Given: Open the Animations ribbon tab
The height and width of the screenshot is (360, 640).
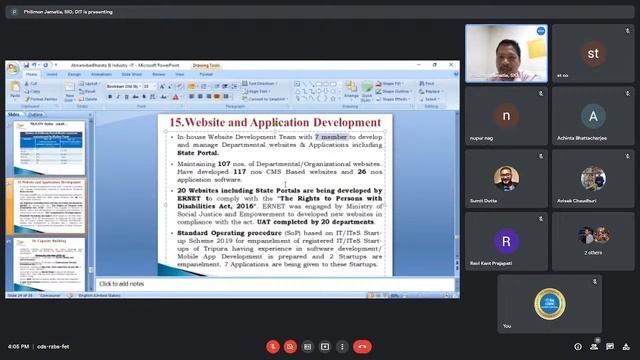Looking at the screenshot, I should [101, 74].
